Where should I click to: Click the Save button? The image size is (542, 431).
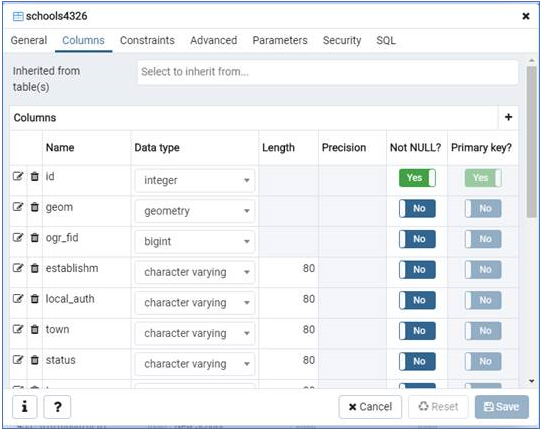tap(502, 407)
